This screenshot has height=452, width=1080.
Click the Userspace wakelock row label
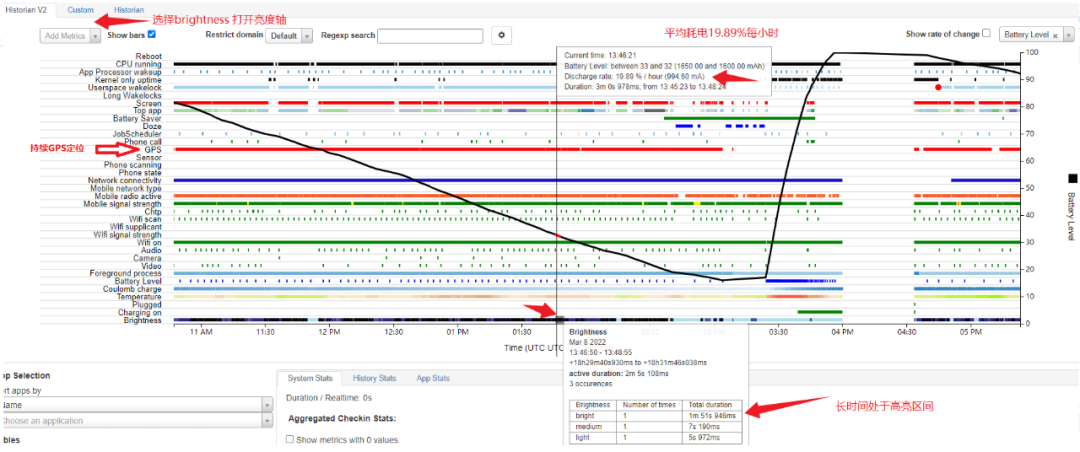[x=125, y=88]
